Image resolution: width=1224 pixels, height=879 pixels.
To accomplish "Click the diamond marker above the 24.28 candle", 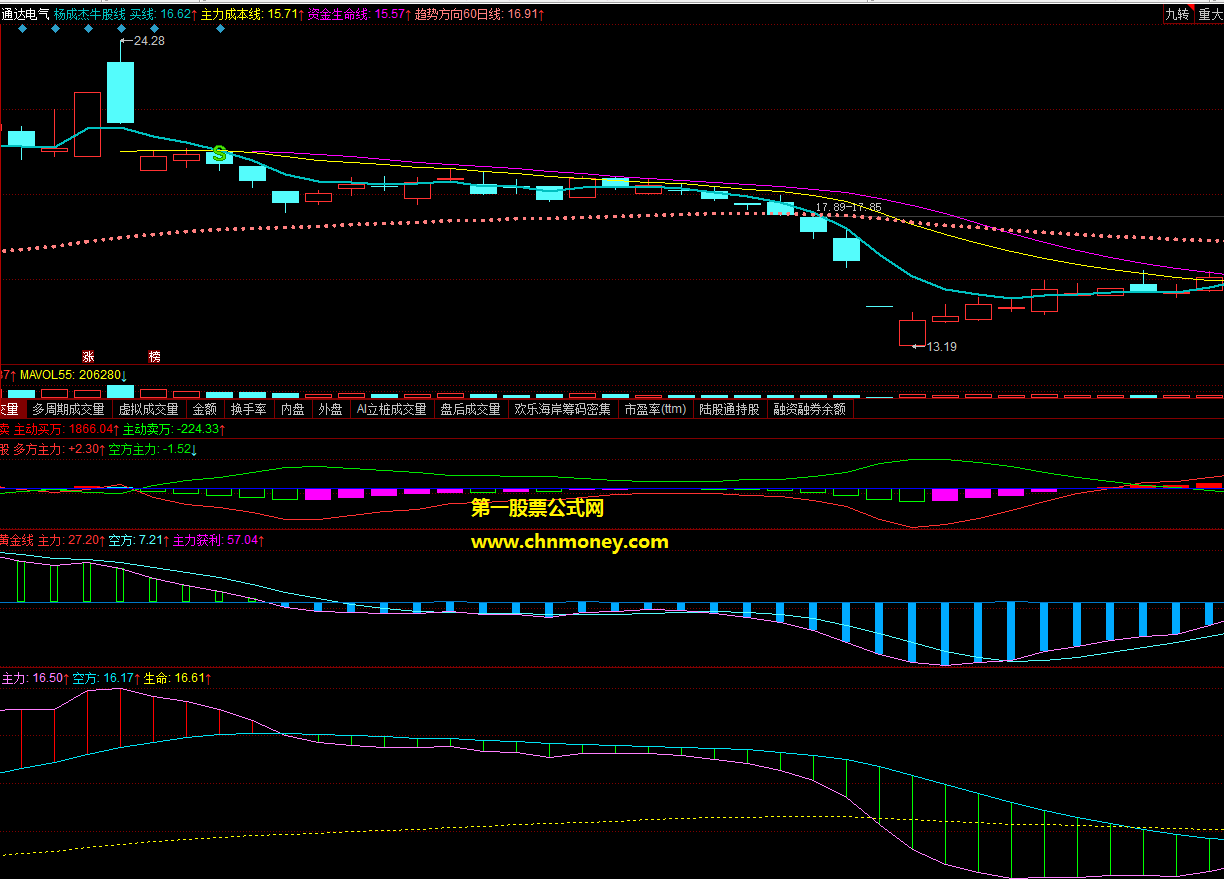I will 121,29.
